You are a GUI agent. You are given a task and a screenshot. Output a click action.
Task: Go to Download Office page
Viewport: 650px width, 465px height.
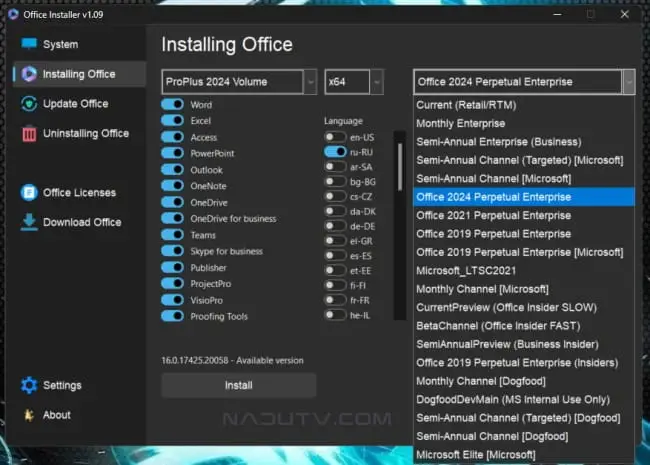click(82, 222)
